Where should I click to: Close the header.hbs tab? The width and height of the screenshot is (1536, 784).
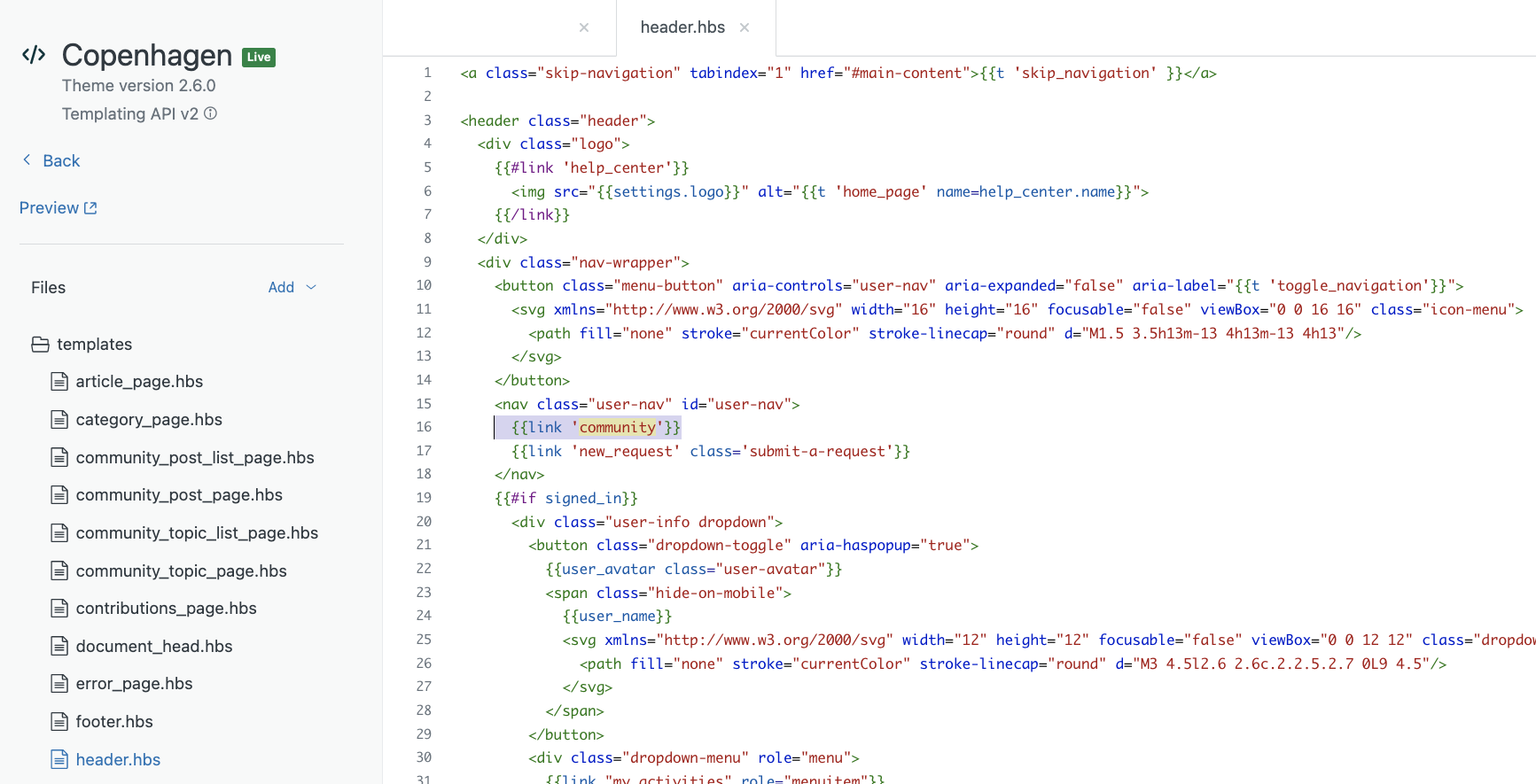coord(745,27)
